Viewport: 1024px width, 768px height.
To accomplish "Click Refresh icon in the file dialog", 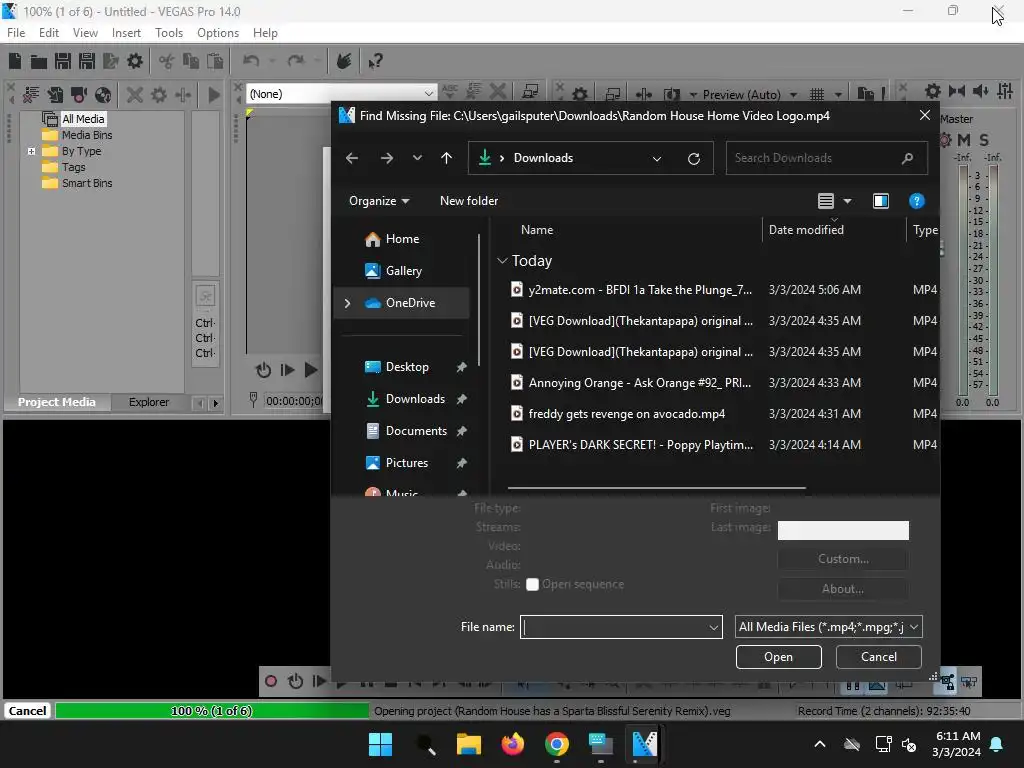I will [x=694, y=158].
